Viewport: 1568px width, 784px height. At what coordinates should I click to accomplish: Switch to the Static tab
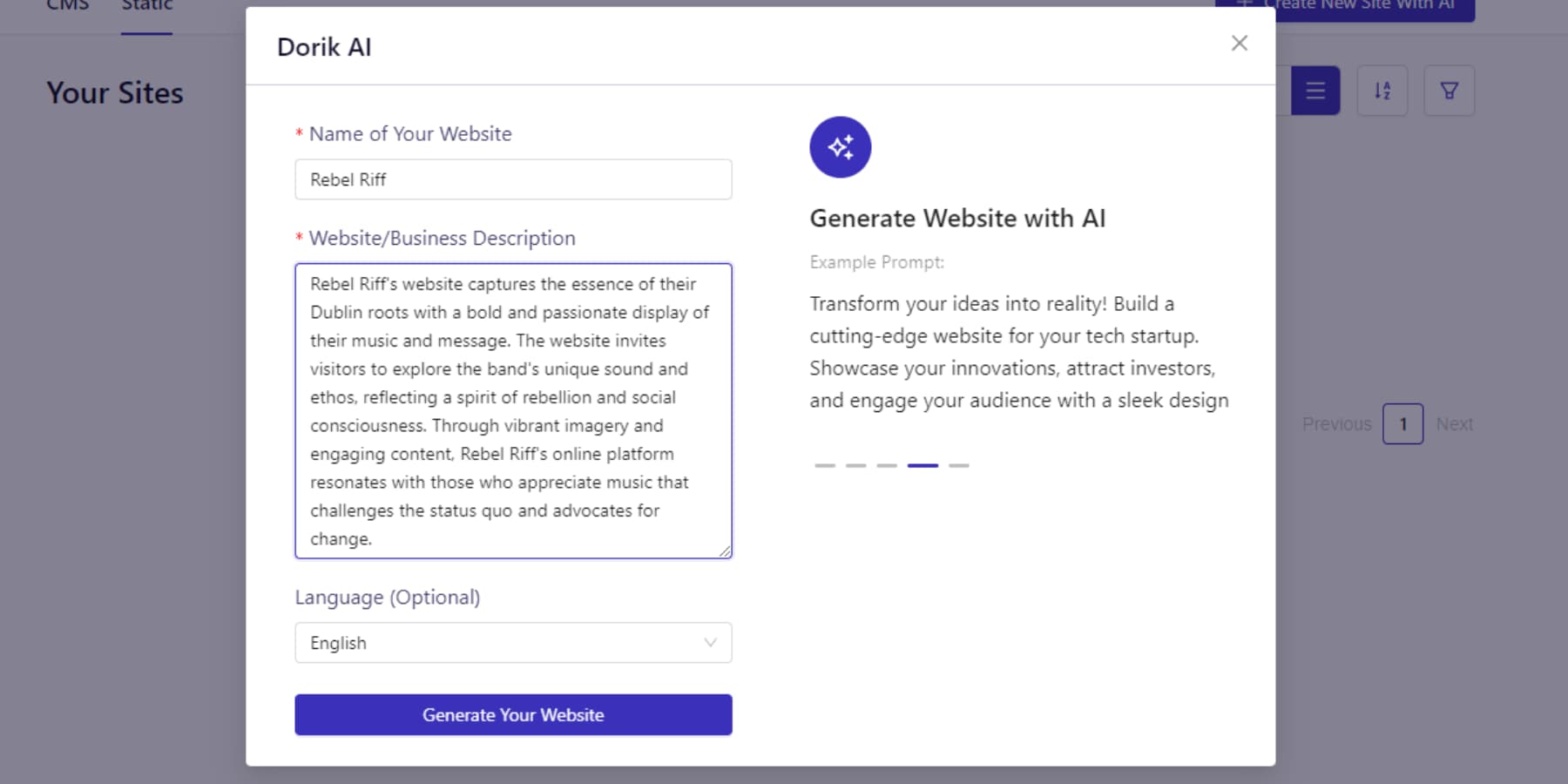pyautogui.click(x=145, y=6)
